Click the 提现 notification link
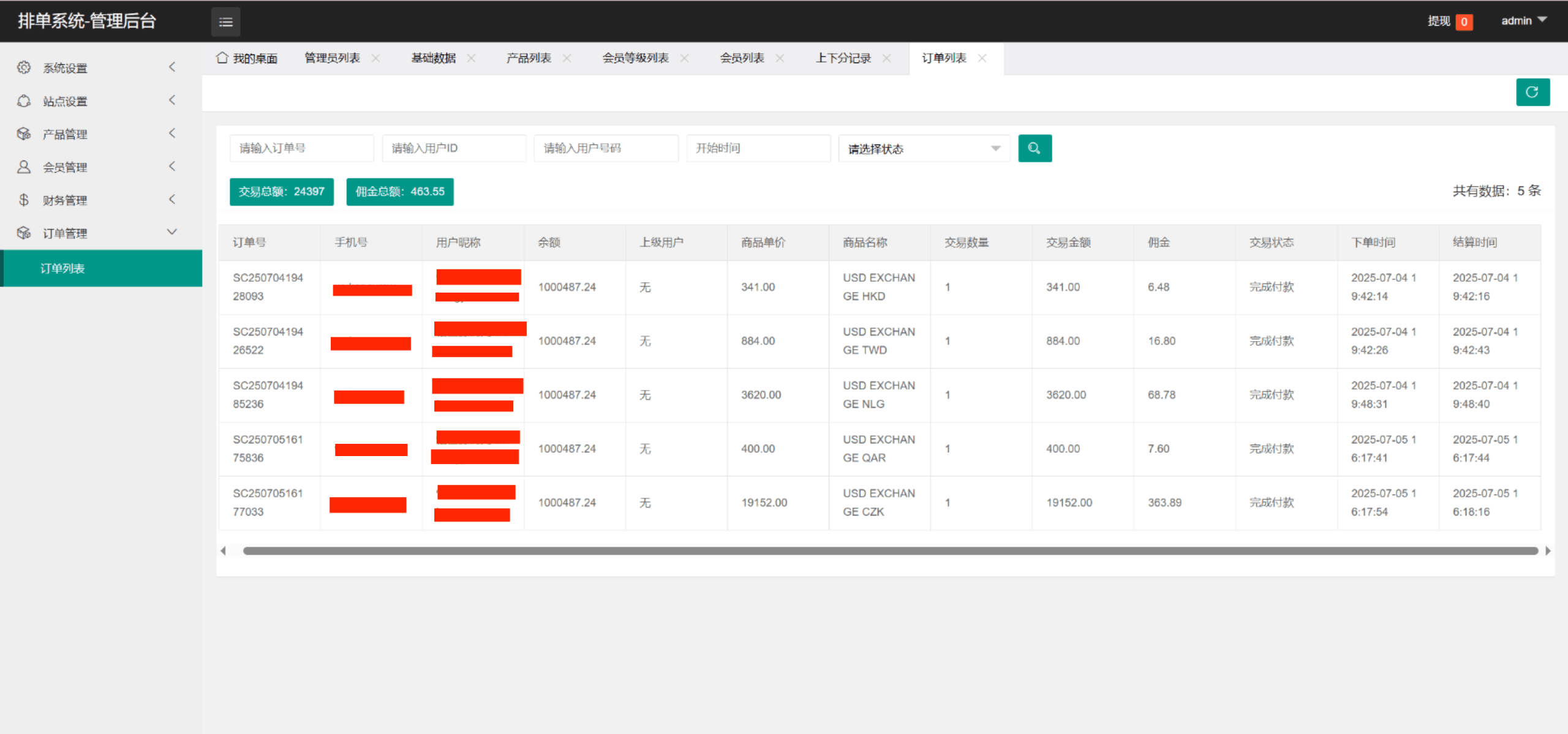1568x734 pixels. [1439, 21]
